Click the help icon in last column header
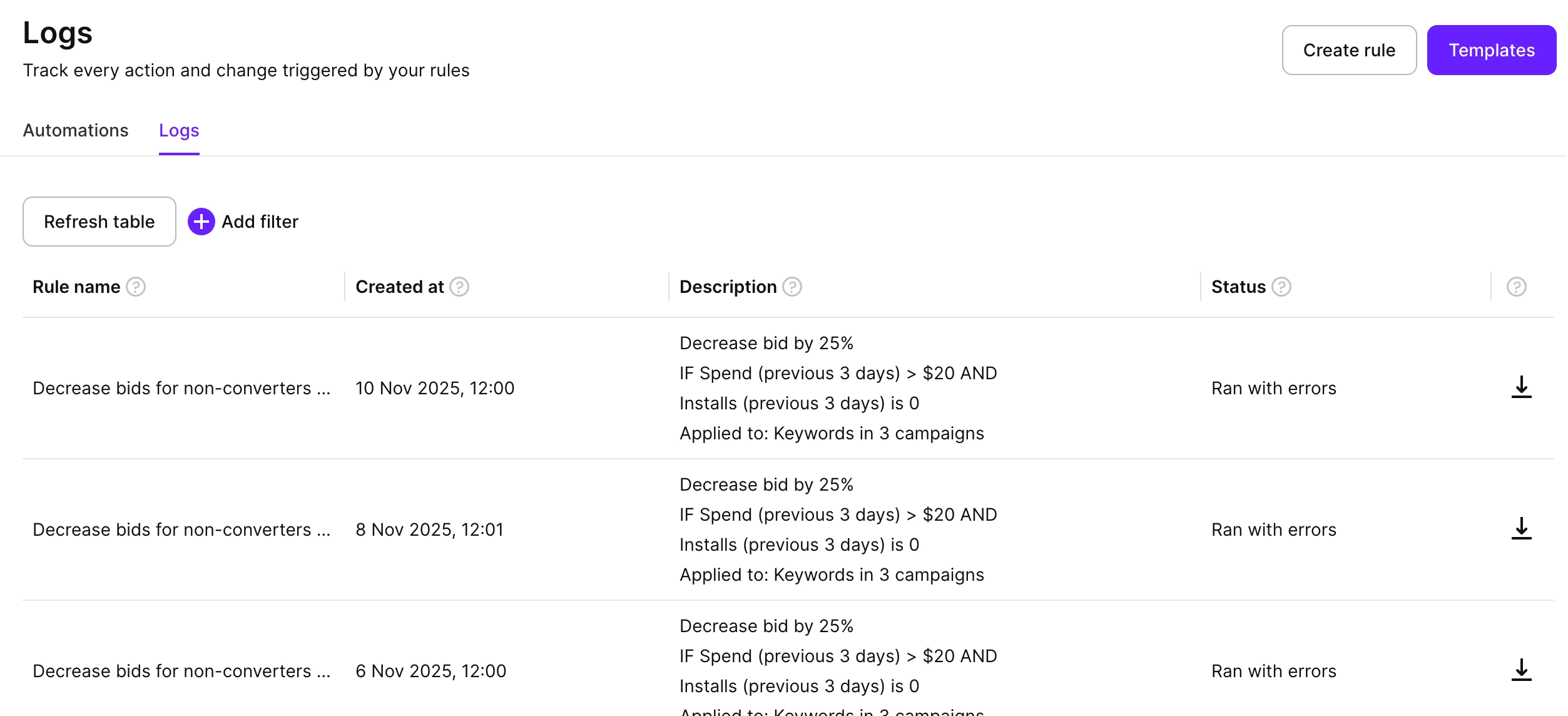 coord(1516,287)
